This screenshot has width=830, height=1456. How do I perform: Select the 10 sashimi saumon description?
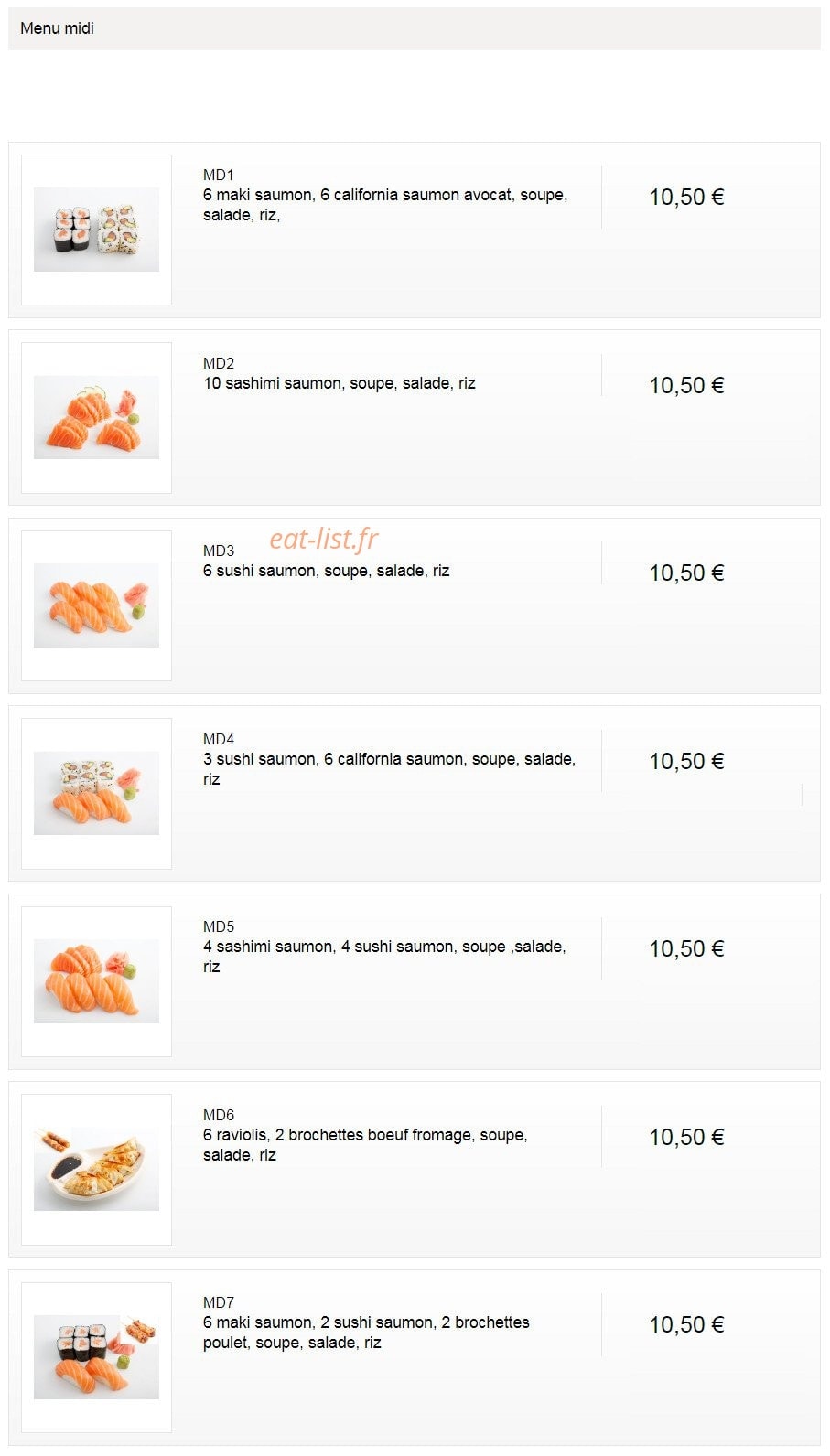(340, 383)
